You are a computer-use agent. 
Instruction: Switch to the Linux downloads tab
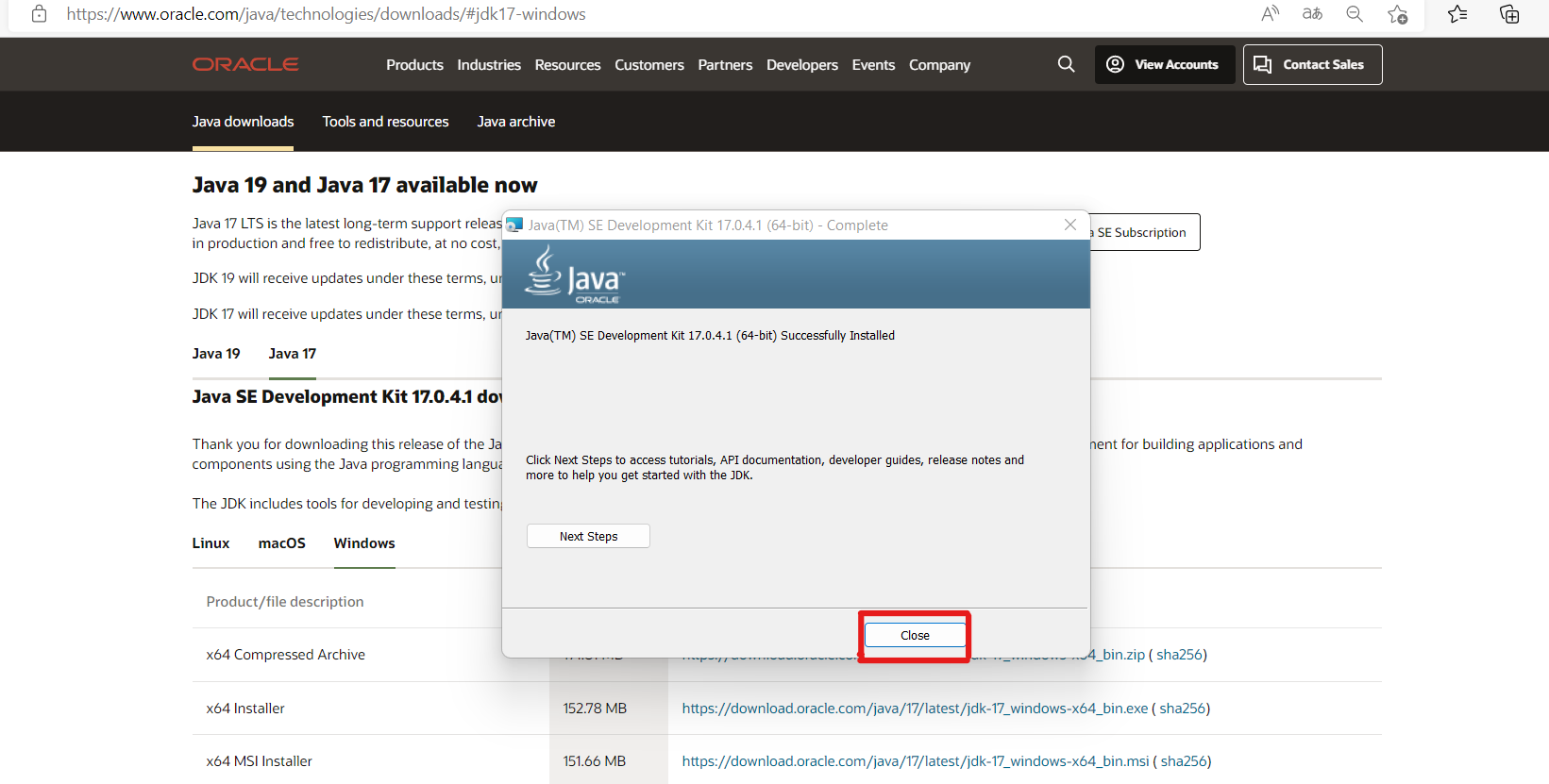click(210, 543)
